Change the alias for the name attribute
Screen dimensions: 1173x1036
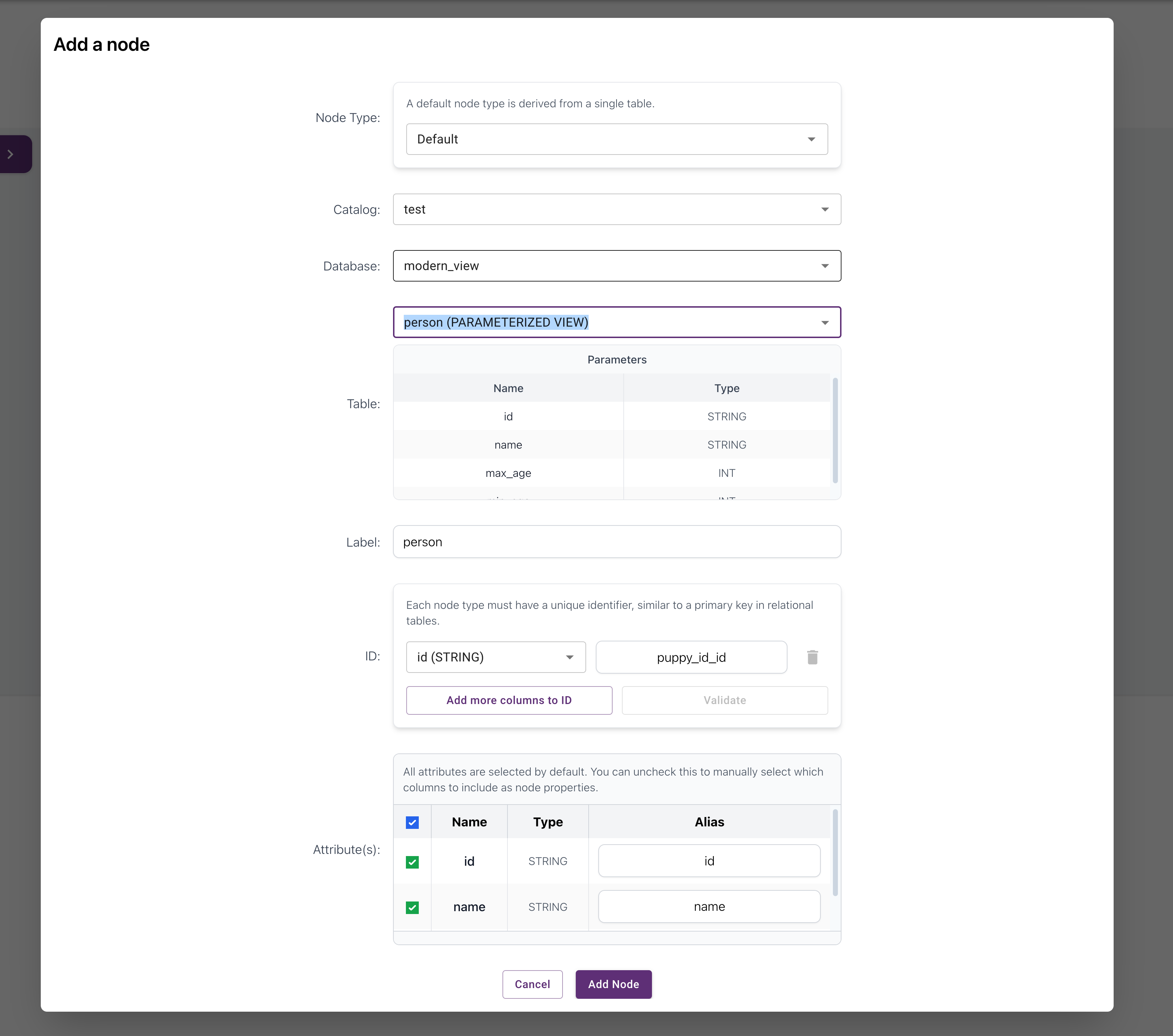709,906
